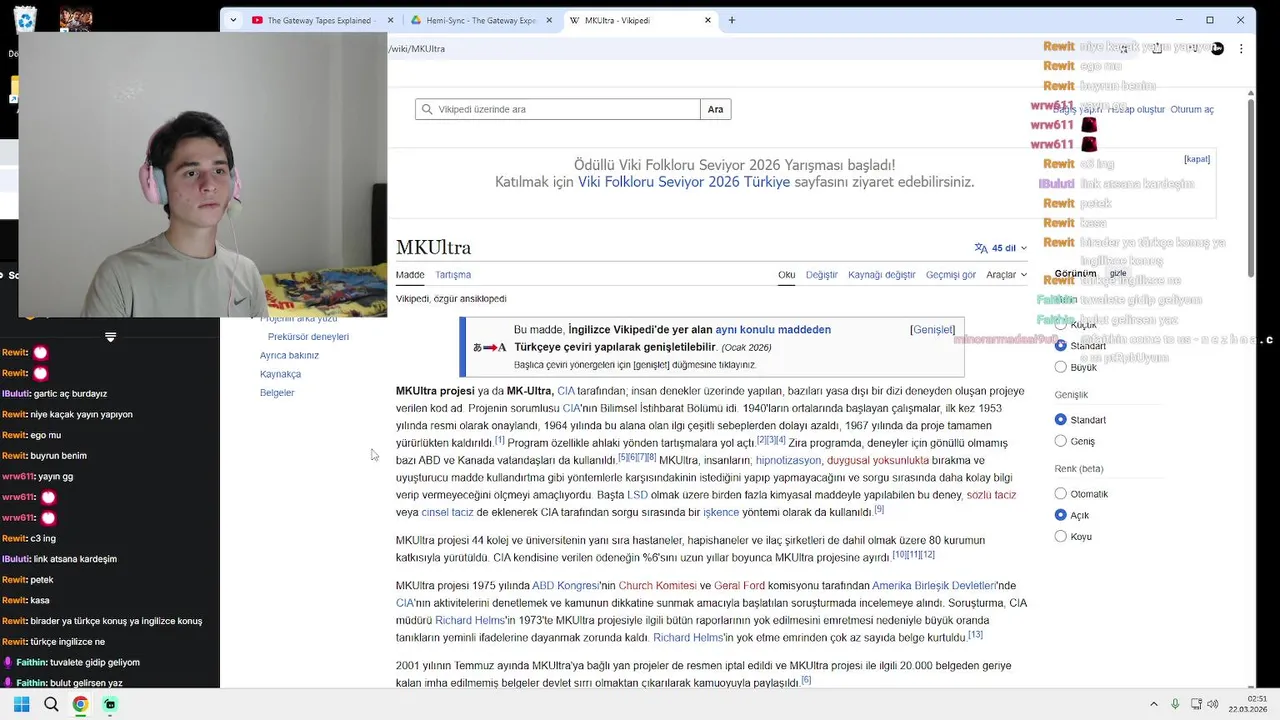Select Otomatik color radio button

pos(1061,494)
